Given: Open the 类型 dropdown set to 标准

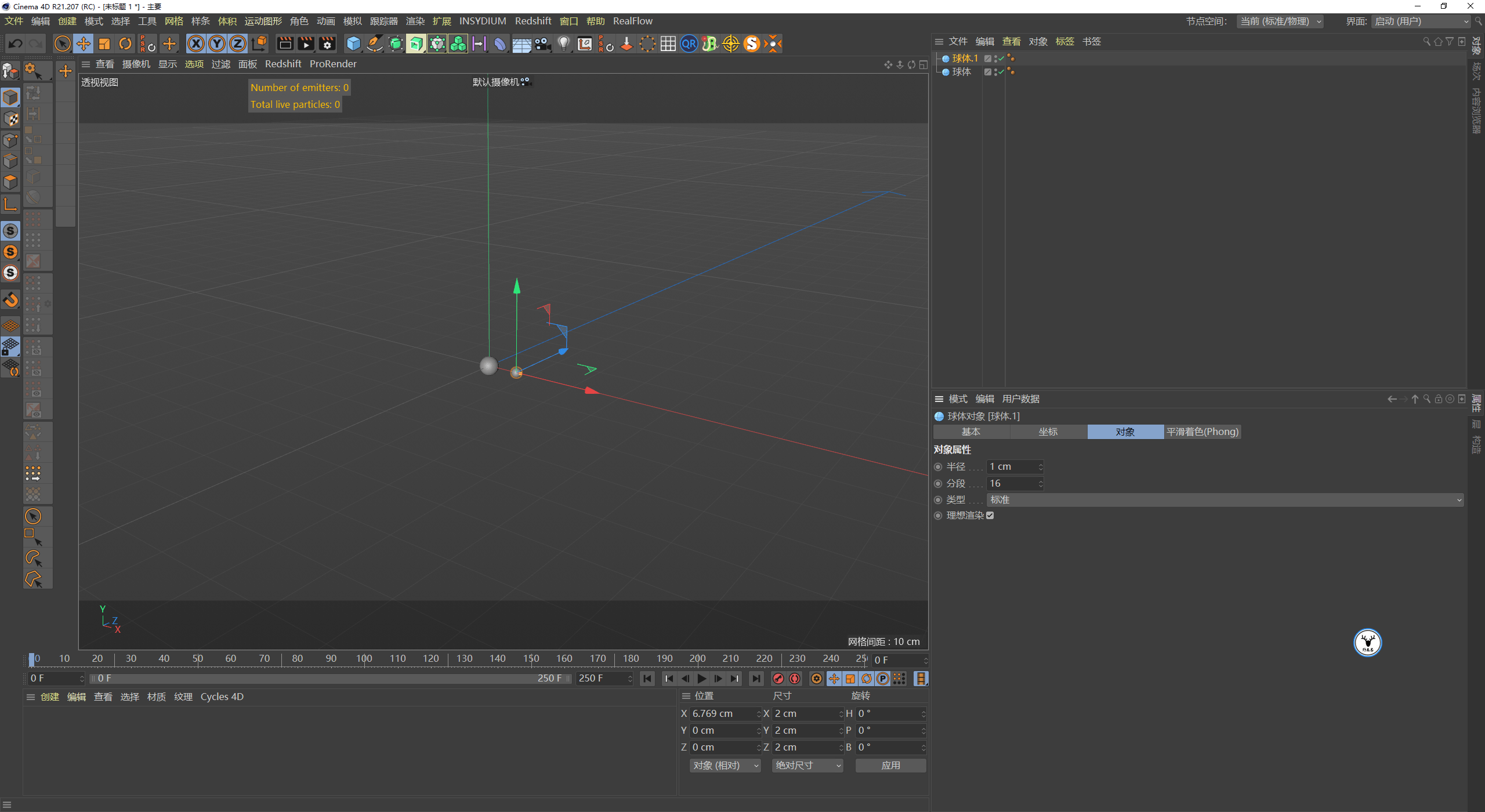Looking at the screenshot, I should [x=1225, y=500].
